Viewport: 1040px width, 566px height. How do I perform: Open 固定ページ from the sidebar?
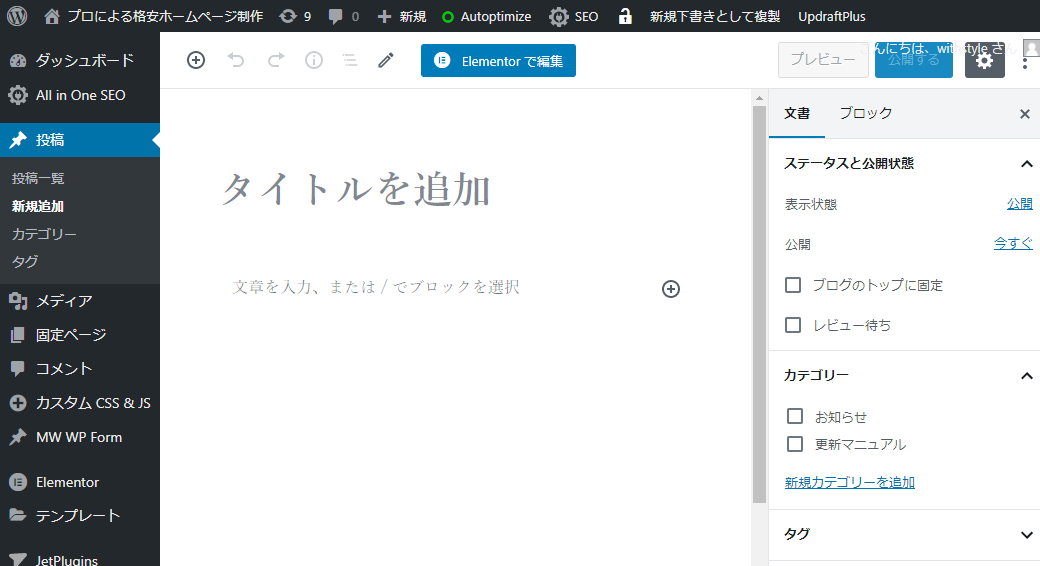80,334
